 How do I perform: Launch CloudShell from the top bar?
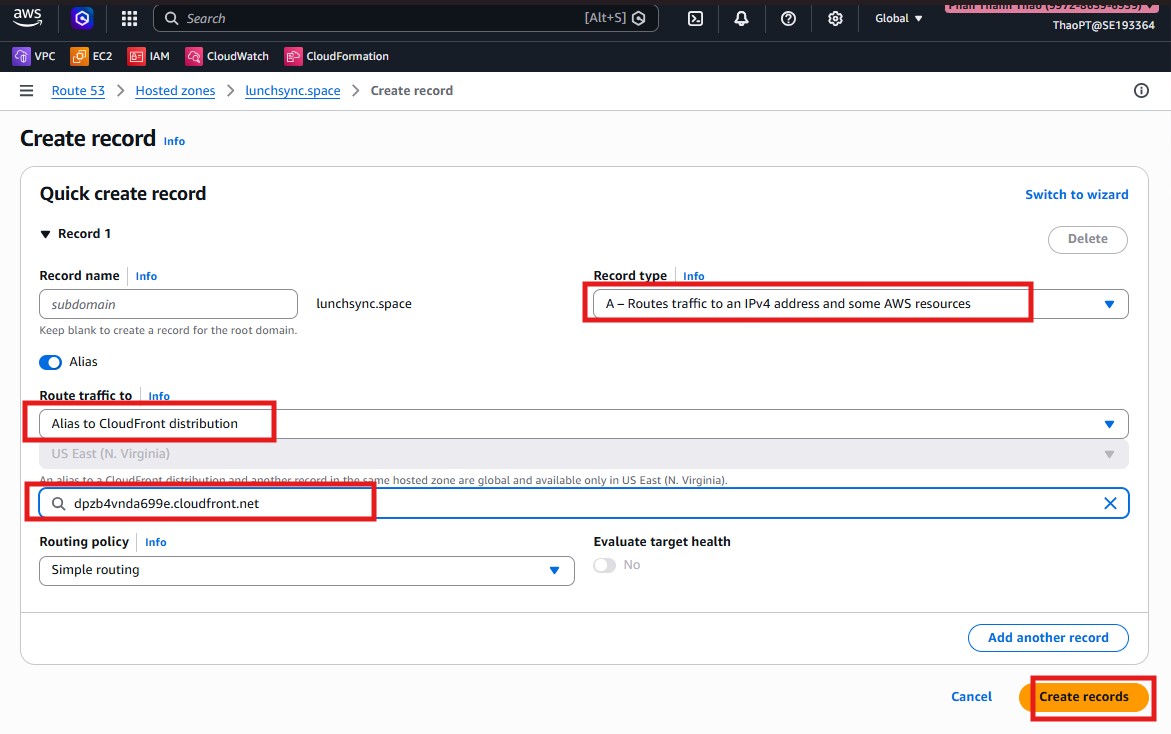[695, 18]
